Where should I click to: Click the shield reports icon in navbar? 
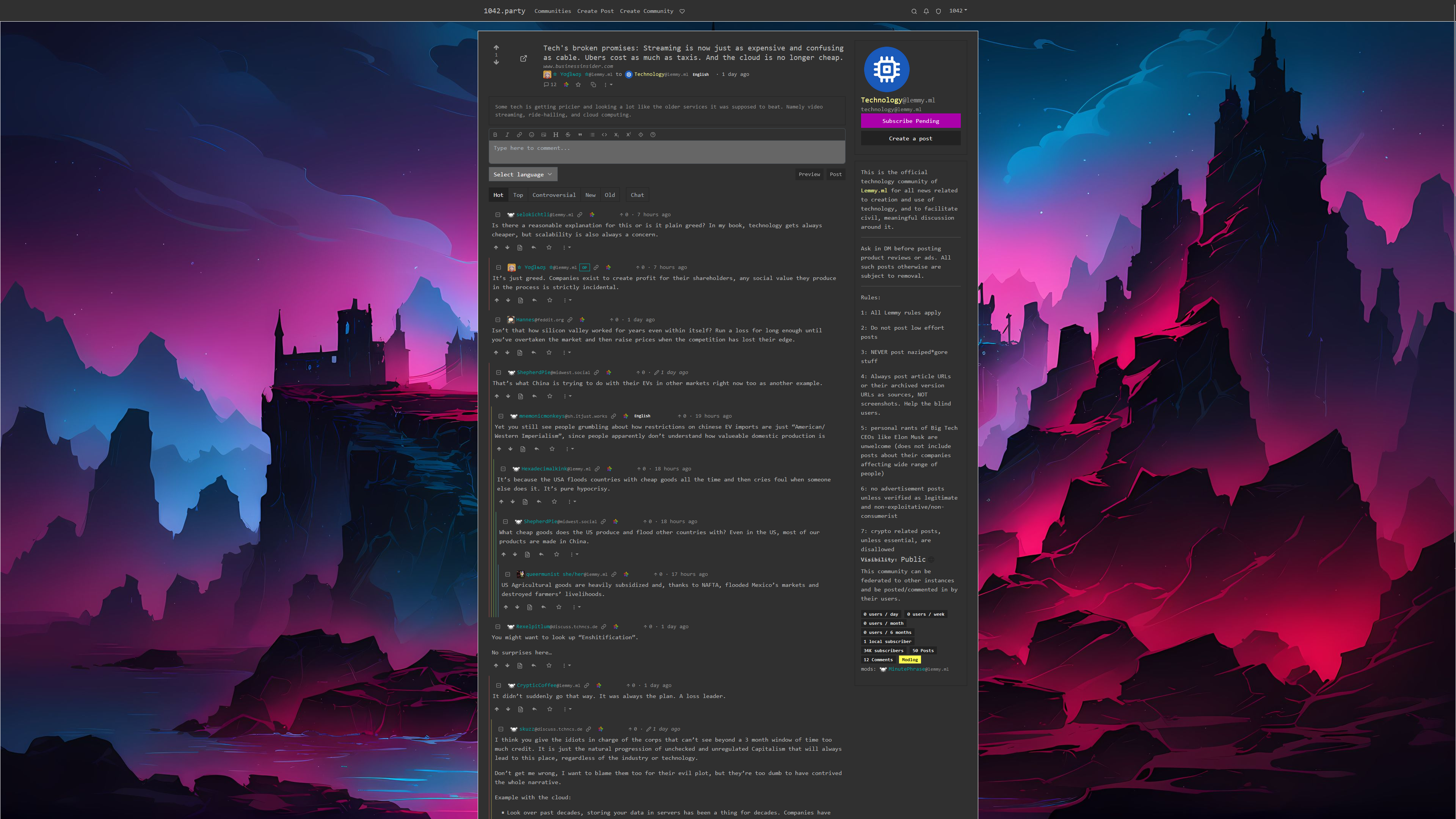pos(938,11)
